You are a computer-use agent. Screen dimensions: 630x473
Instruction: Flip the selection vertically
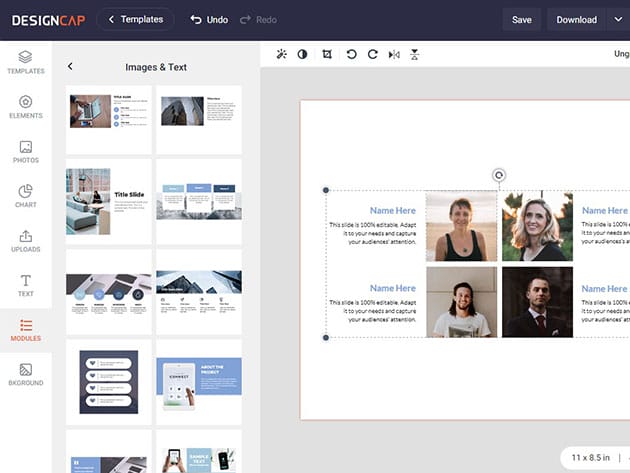pyautogui.click(x=415, y=54)
